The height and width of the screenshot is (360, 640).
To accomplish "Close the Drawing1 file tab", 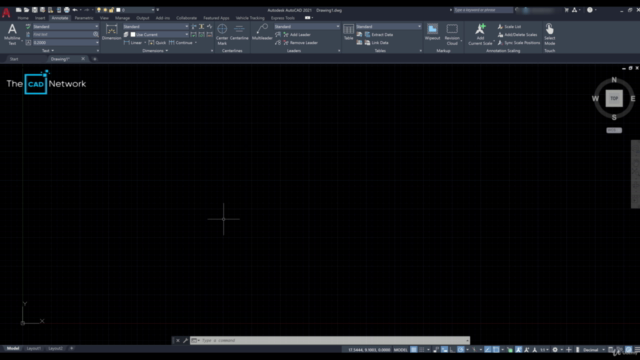I will pyautogui.click(x=83, y=59).
